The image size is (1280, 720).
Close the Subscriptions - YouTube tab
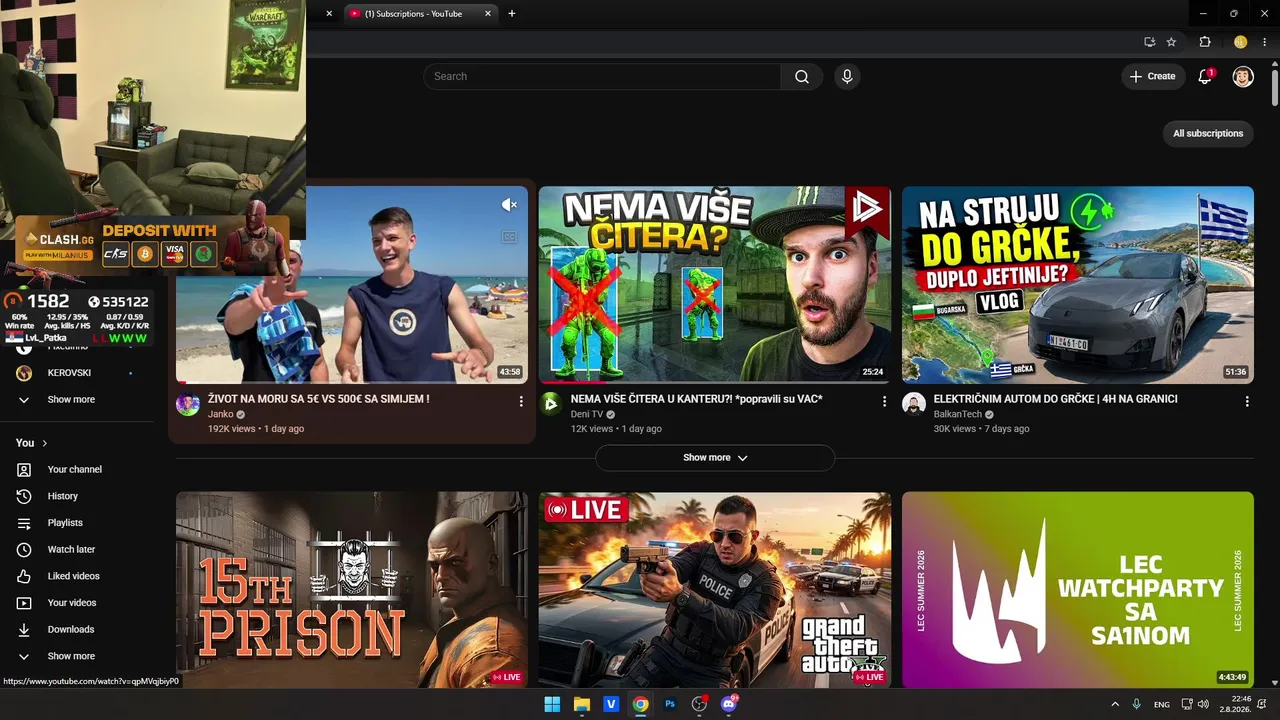coord(488,14)
